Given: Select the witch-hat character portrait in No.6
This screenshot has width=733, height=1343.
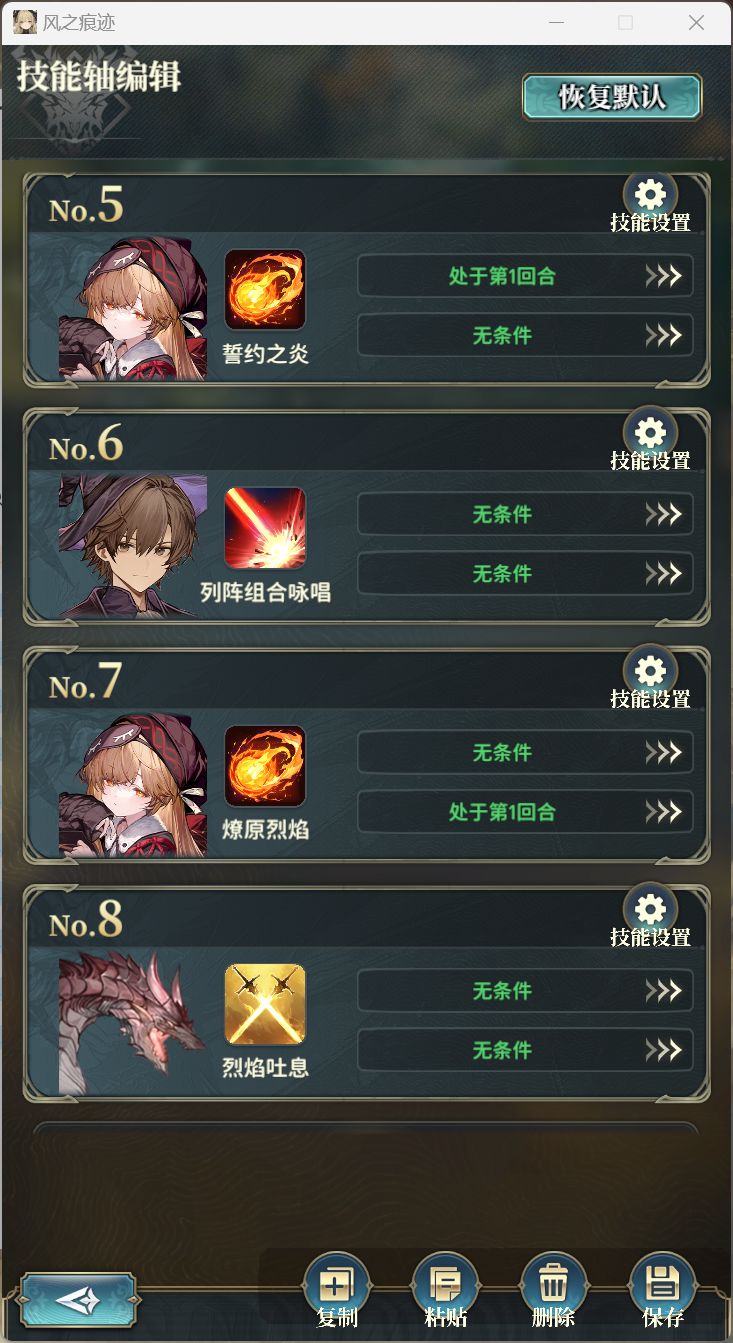Looking at the screenshot, I should (x=133, y=546).
